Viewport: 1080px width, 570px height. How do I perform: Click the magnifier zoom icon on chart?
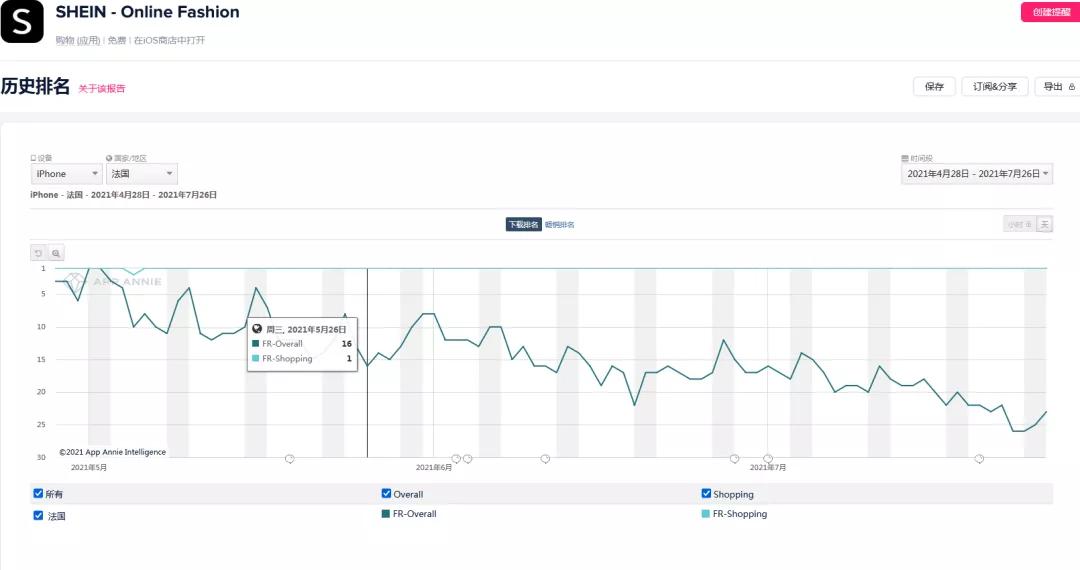[56, 253]
